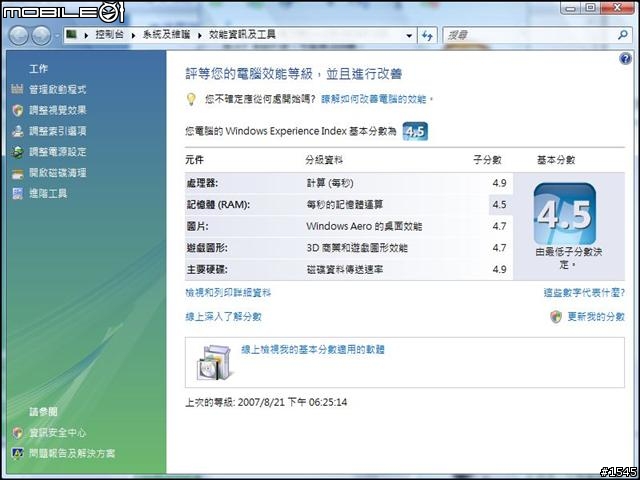Click the 4.9 subscore for 處理器
This screenshot has width=640, height=480.
click(x=499, y=183)
